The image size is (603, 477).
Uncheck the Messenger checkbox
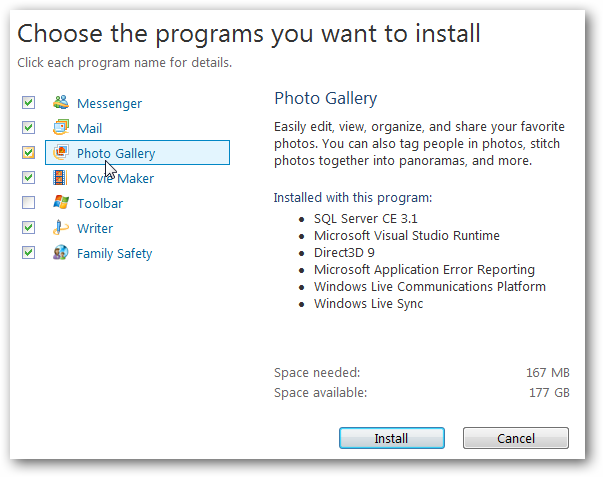[29, 103]
